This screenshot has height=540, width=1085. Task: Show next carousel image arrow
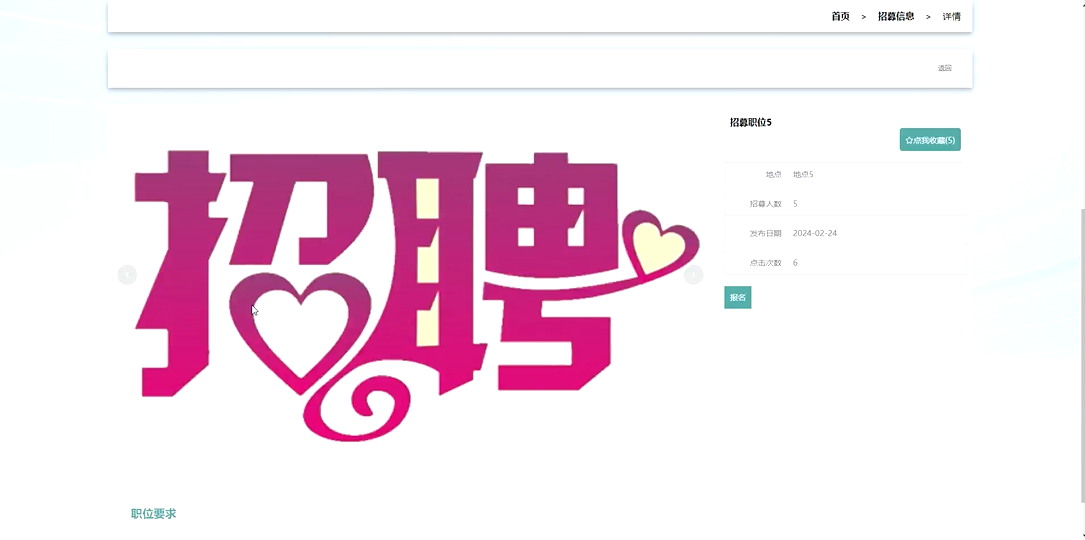(693, 275)
